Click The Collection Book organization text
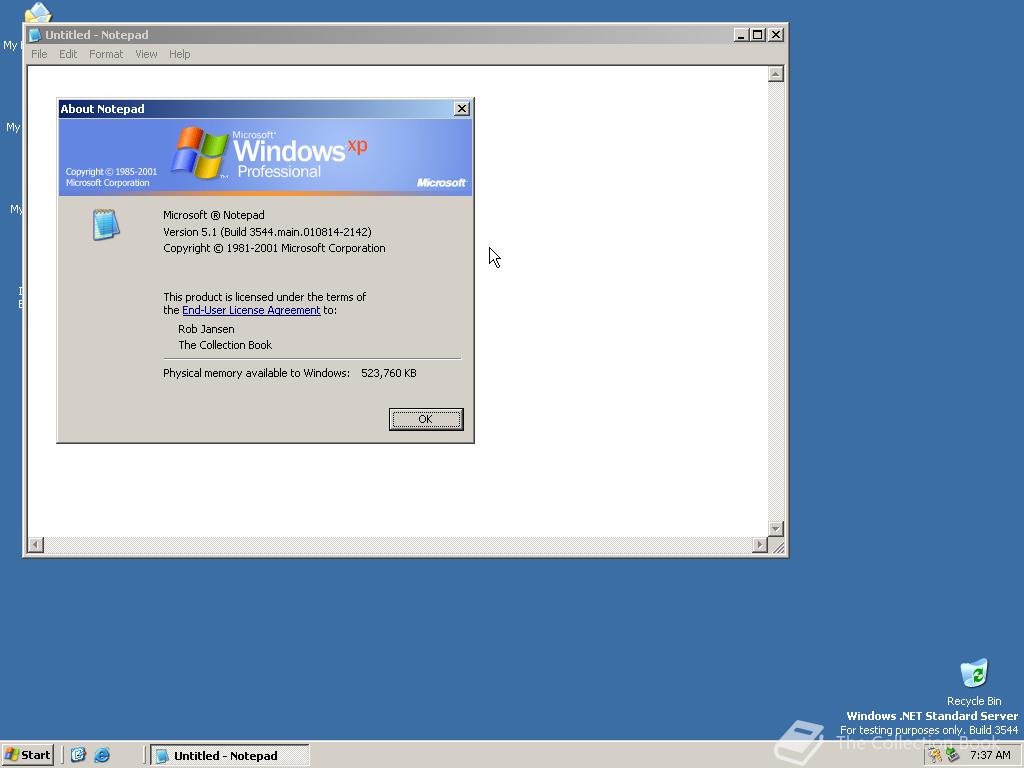 pos(225,345)
